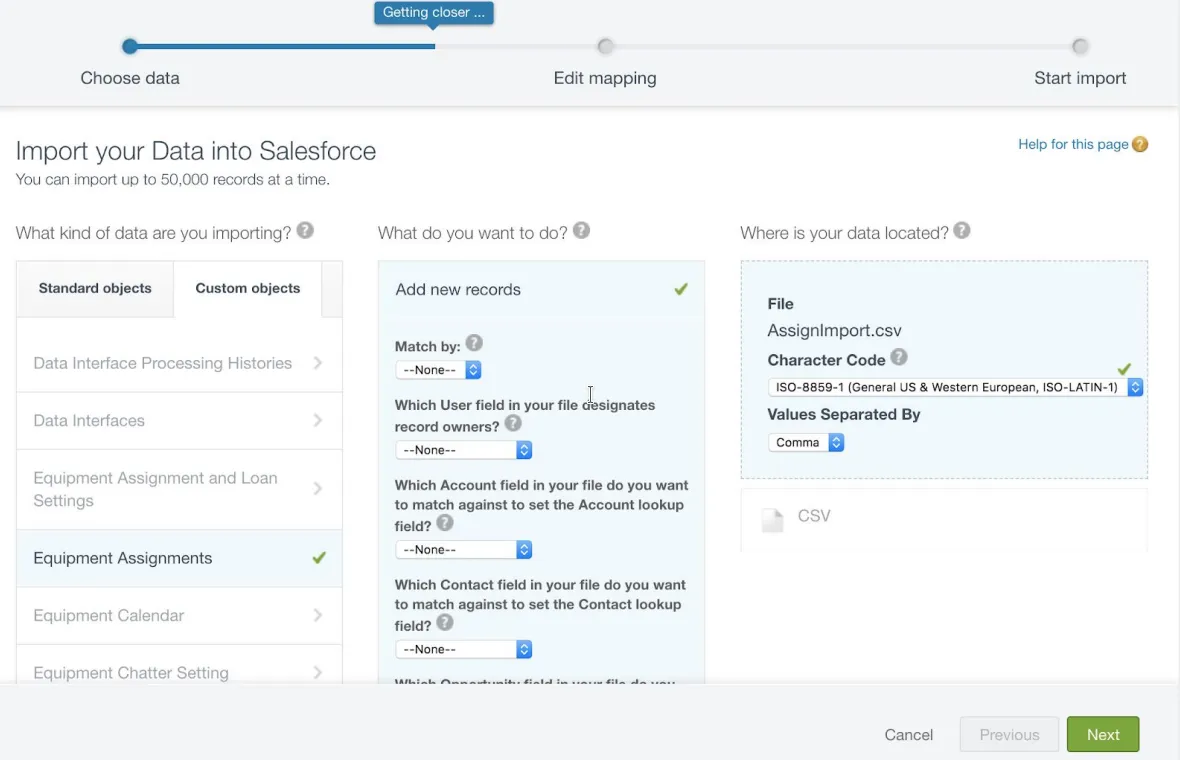Click the 'Getting closer ...' progress tooltip
This screenshot has height=760, width=1180.
pos(433,13)
